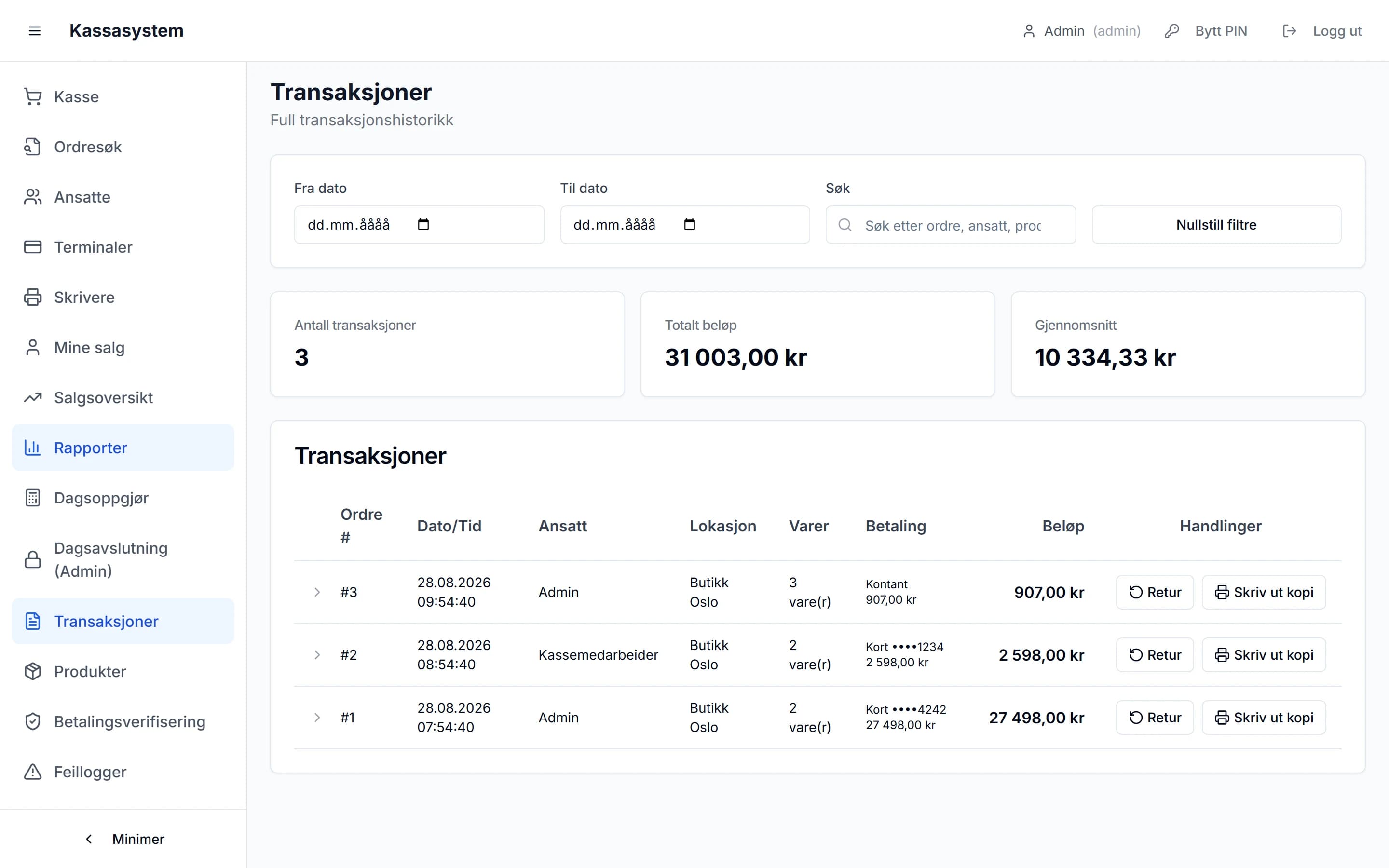
Task: Click the Beløp column header
Action: [1063, 526]
